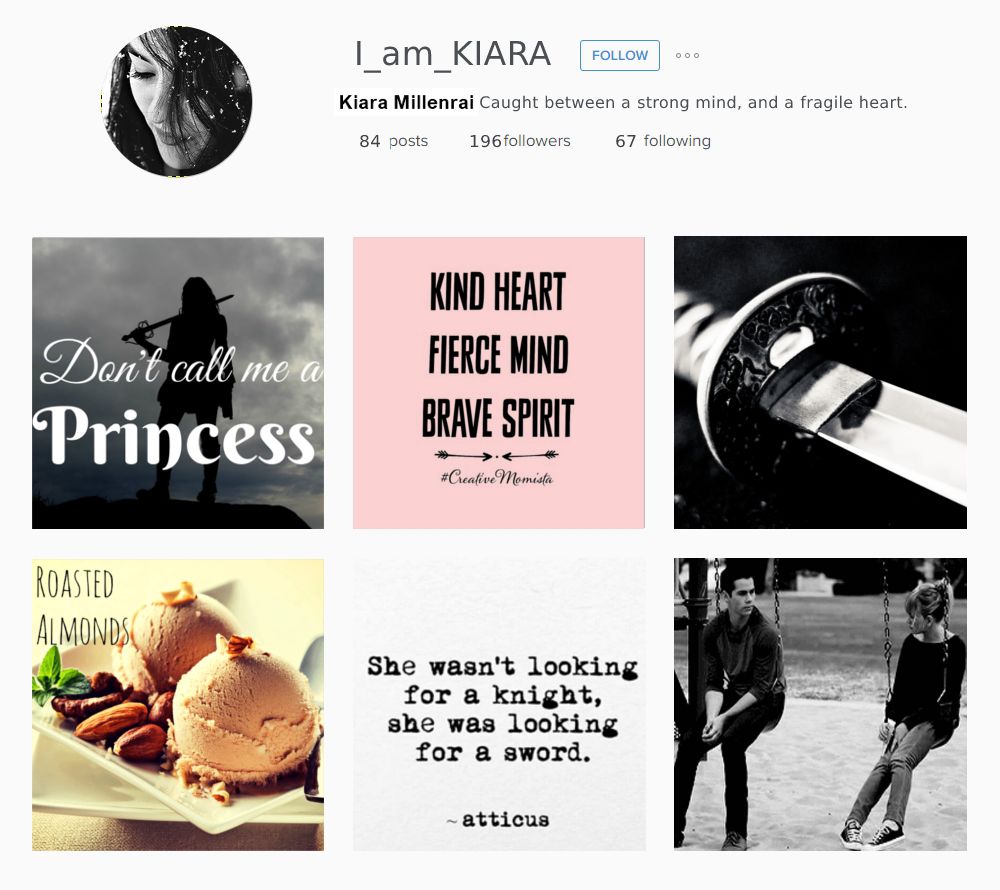The height and width of the screenshot is (890, 1000).
Task: Open the couple on swings photo
Action: [820, 704]
